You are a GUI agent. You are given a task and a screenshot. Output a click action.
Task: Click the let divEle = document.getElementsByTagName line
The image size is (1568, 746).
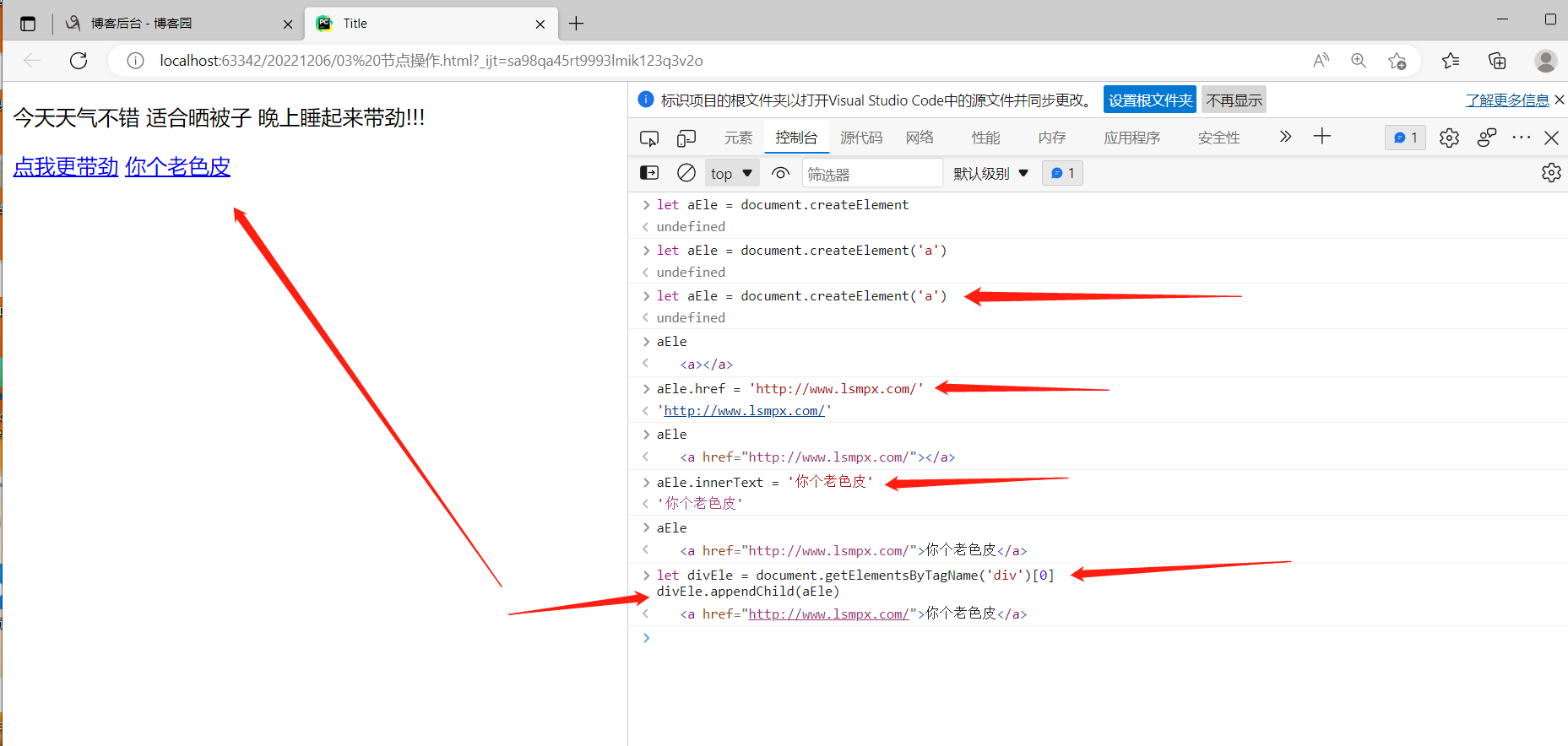pos(855,576)
